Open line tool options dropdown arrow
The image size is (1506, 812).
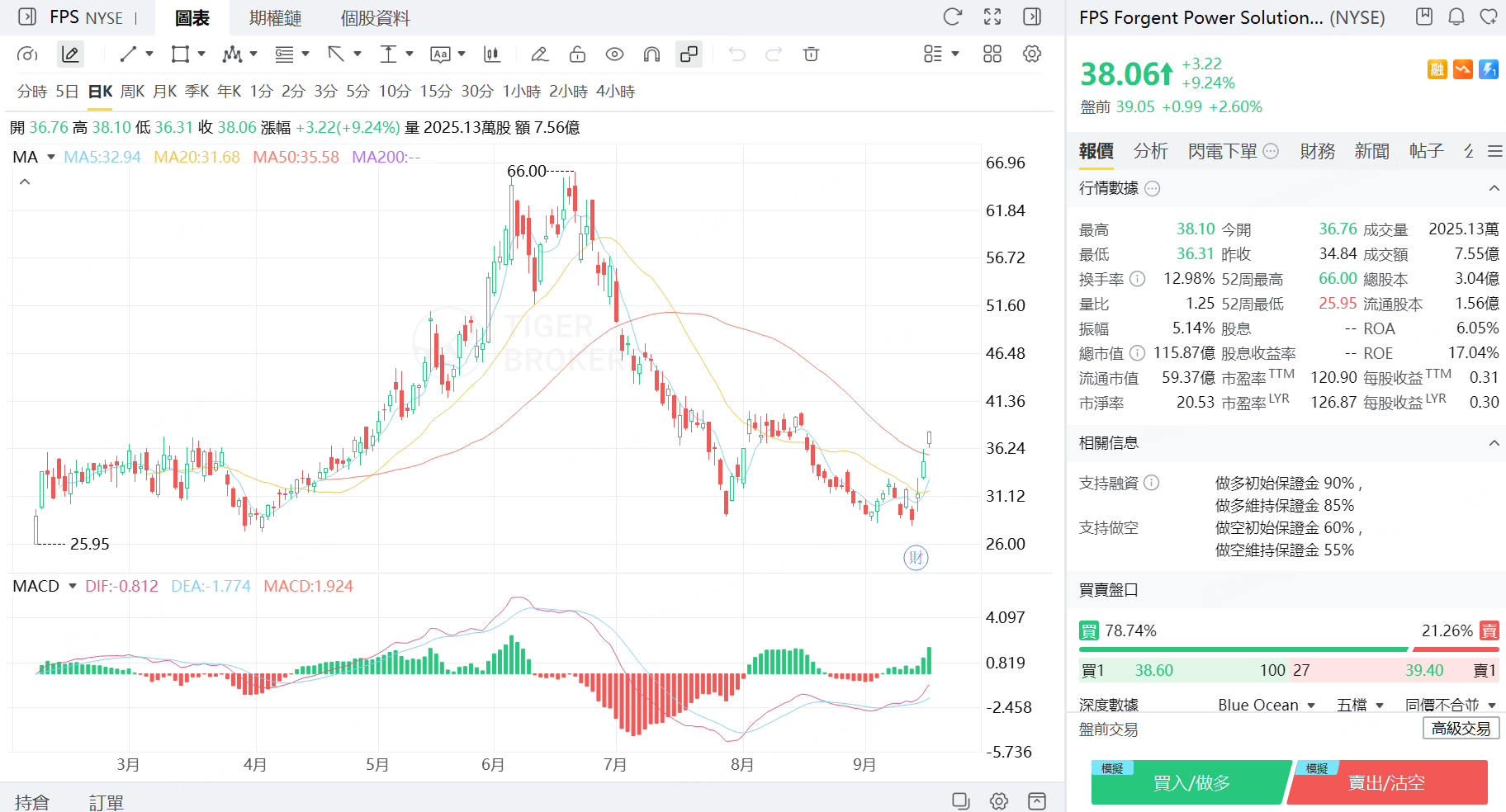(149, 54)
